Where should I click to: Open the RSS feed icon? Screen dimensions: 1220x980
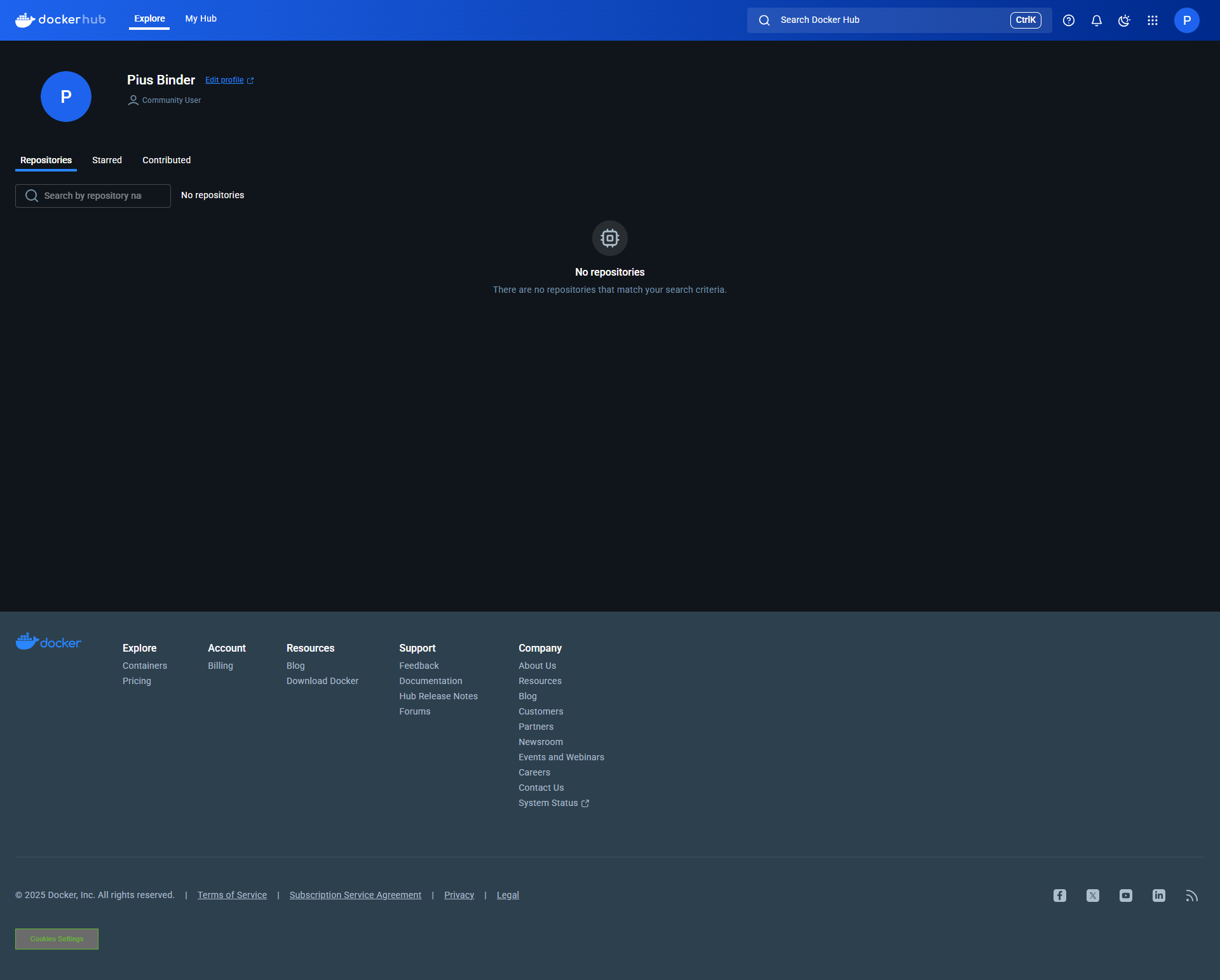(1192, 896)
